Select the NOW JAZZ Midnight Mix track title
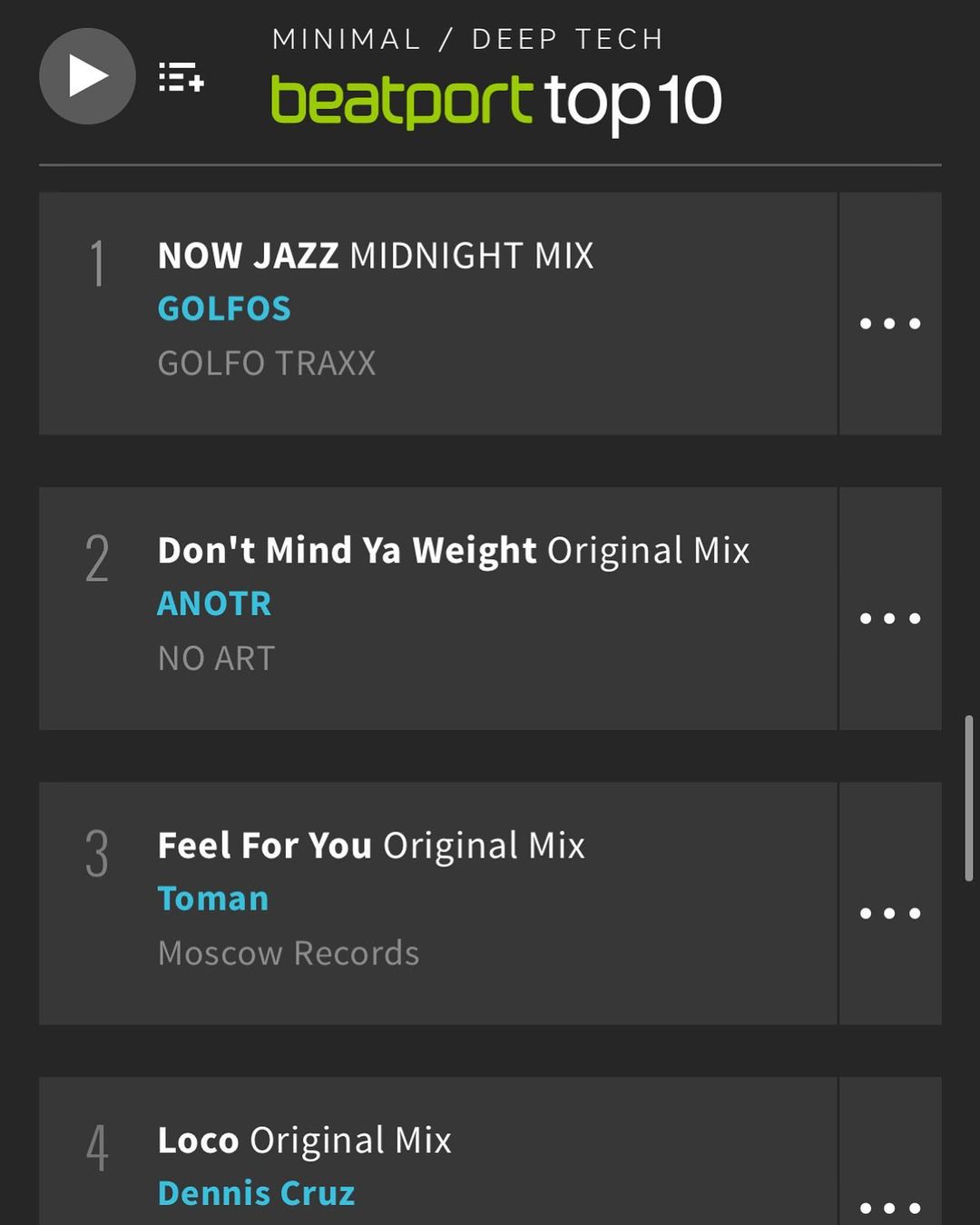The image size is (980, 1225). 376,256
